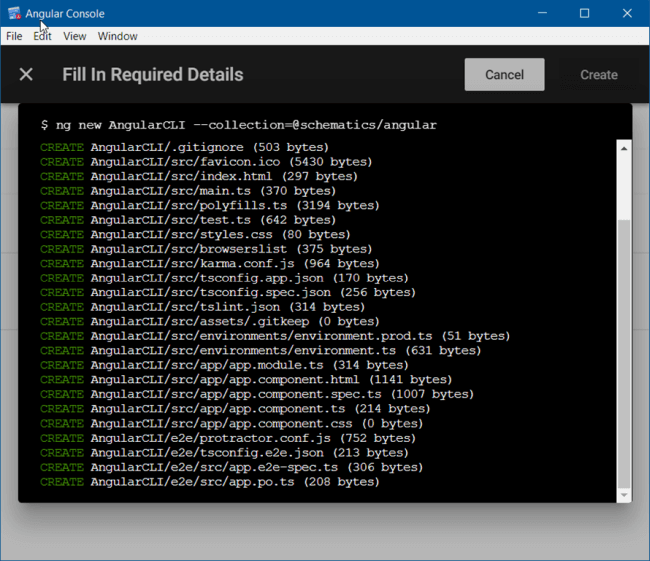Maximize the Angular Console window
The width and height of the screenshot is (650, 561).
click(585, 13)
